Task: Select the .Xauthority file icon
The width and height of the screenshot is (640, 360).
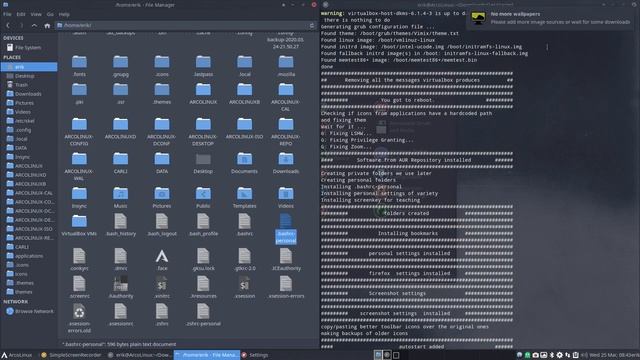Action: pos(120,284)
